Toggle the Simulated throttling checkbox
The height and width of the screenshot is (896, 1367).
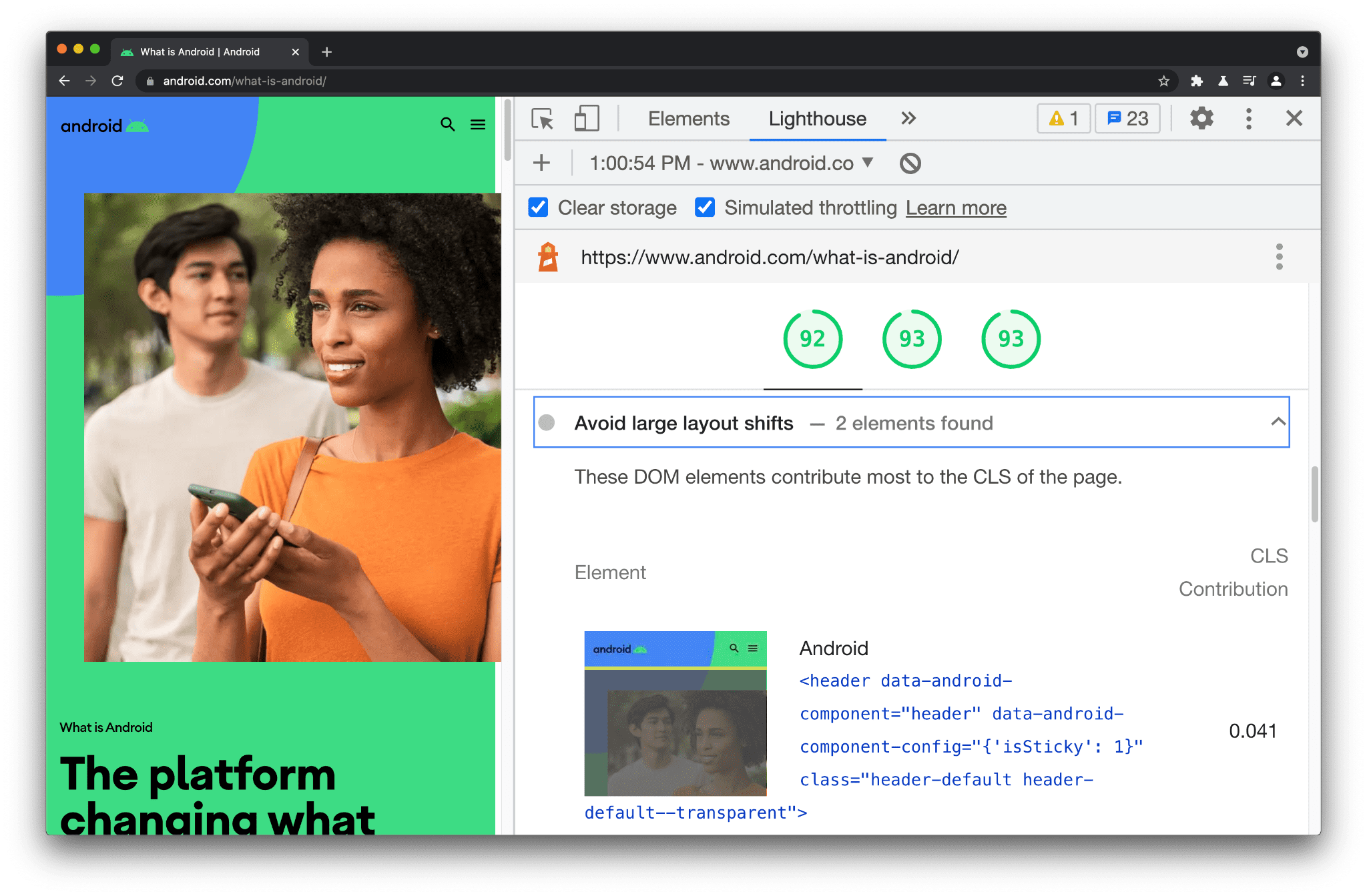coord(705,208)
